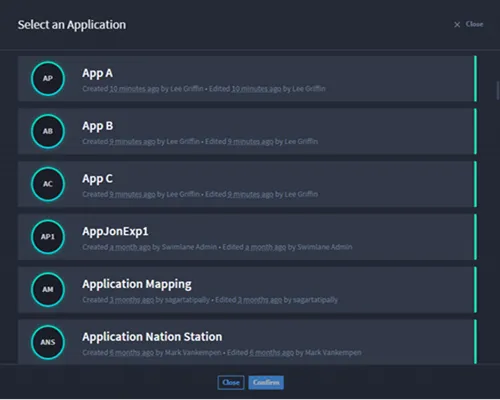
Task: Click the App B edited 9 minutes ago timestamp
Action: click(x=250, y=141)
